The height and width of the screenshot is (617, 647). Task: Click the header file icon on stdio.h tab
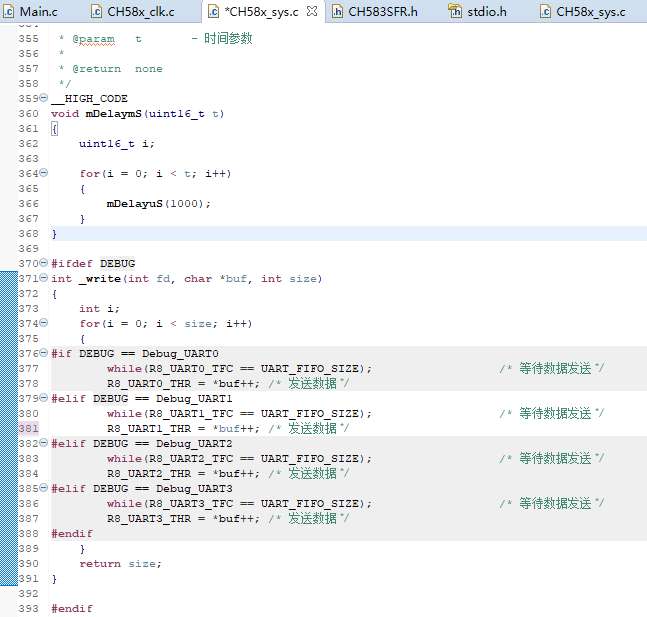pos(456,12)
